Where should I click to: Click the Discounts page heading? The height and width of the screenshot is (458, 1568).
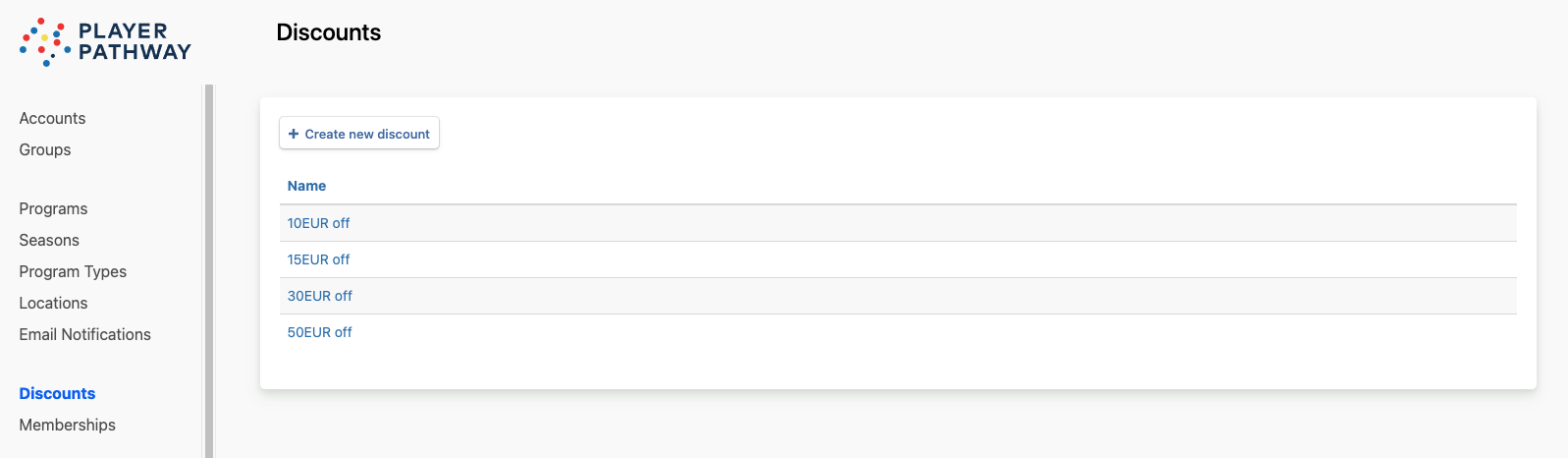click(x=328, y=32)
